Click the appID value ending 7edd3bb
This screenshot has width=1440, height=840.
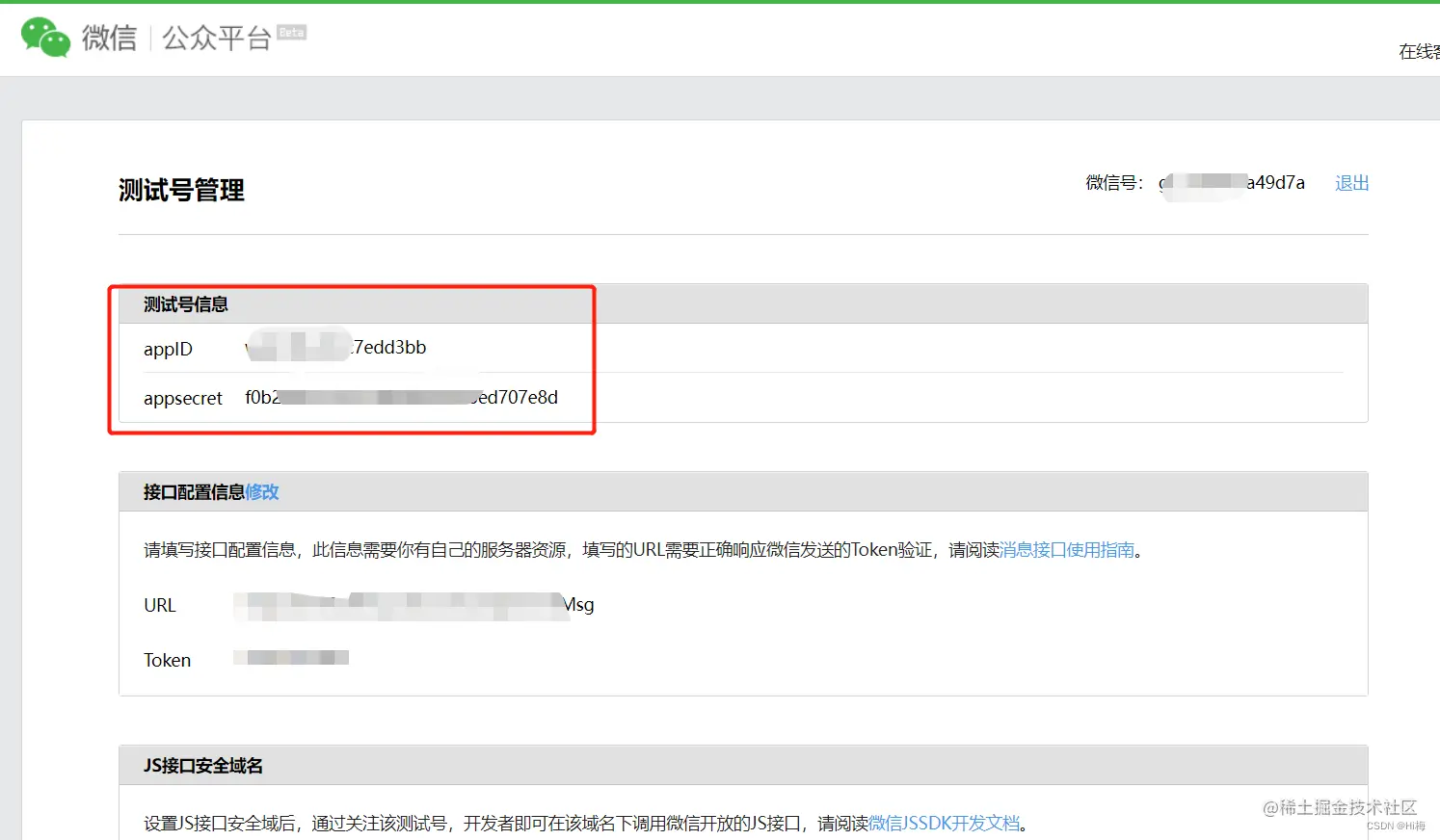pyautogui.click(x=335, y=347)
